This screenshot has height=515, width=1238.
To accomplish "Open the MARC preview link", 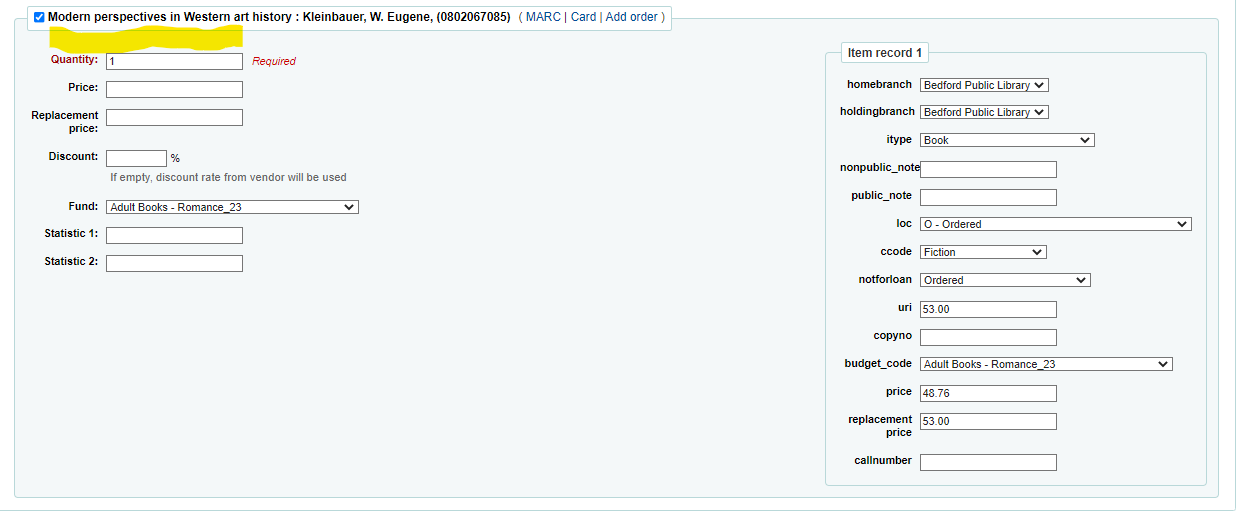I will coord(543,17).
